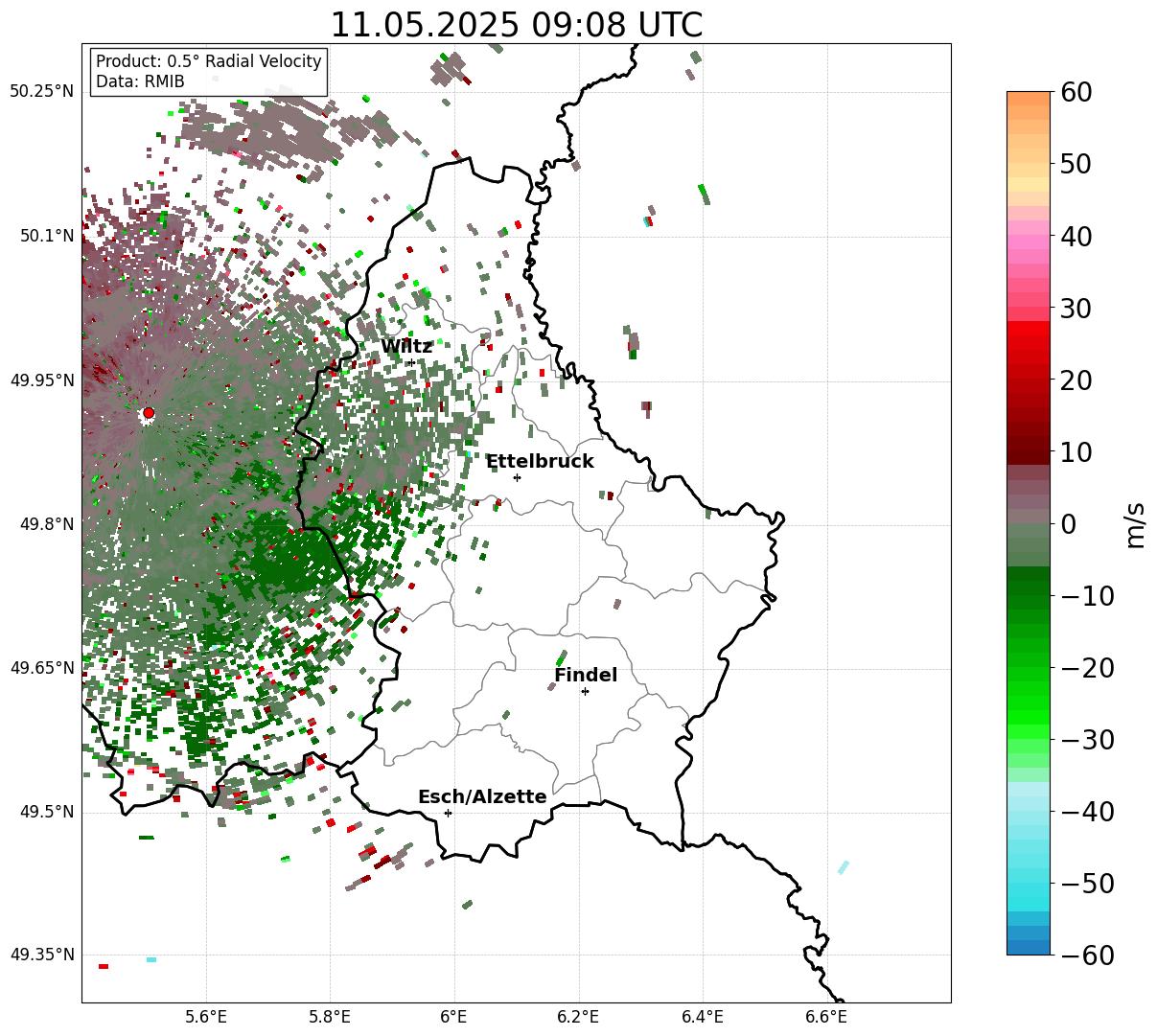Click the 49.65°N latitude tick label

[41, 668]
